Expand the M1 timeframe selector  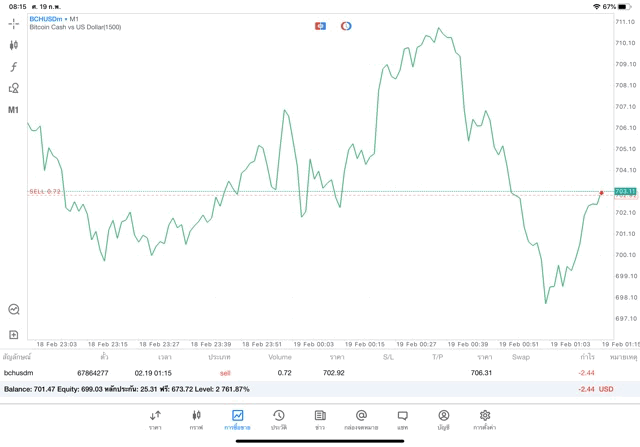(x=14, y=110)
